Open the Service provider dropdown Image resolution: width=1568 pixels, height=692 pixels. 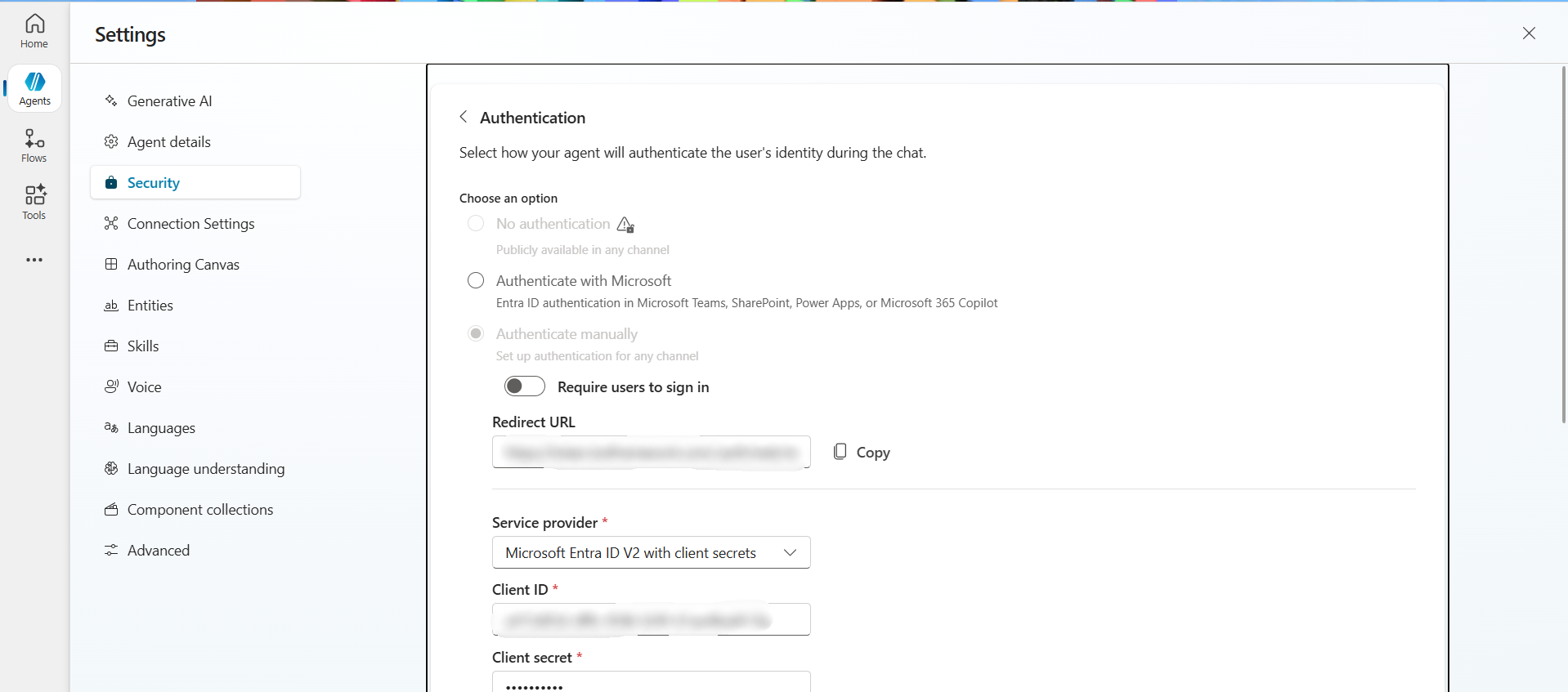652,552
